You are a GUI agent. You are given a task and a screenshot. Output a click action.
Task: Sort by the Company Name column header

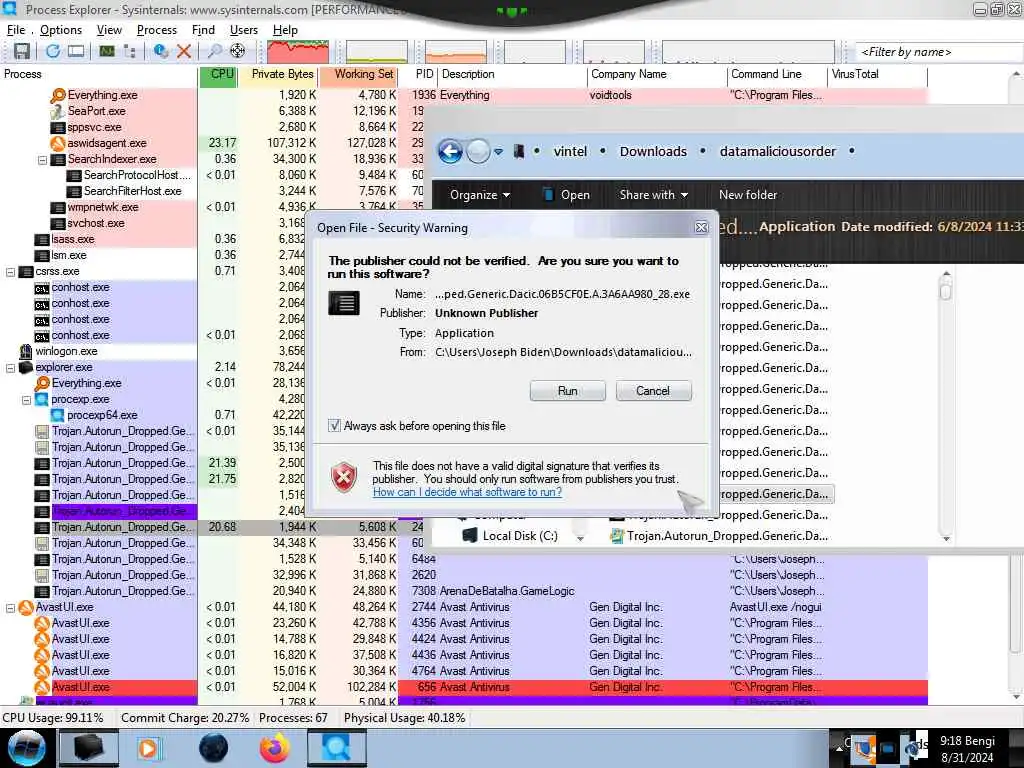pos(657,74)
